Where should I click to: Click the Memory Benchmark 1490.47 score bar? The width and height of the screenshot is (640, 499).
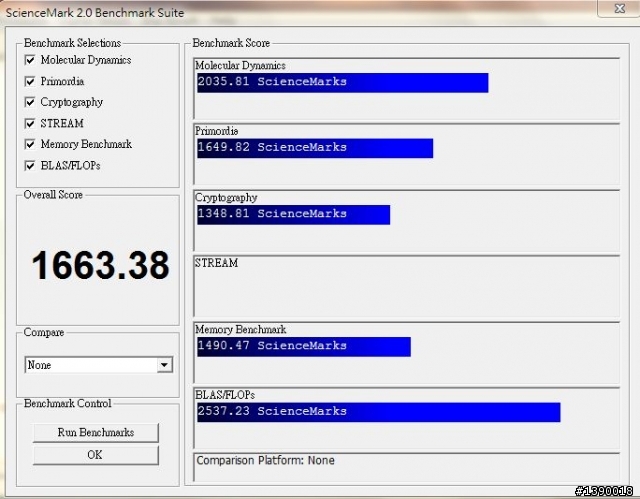(304, 347)
